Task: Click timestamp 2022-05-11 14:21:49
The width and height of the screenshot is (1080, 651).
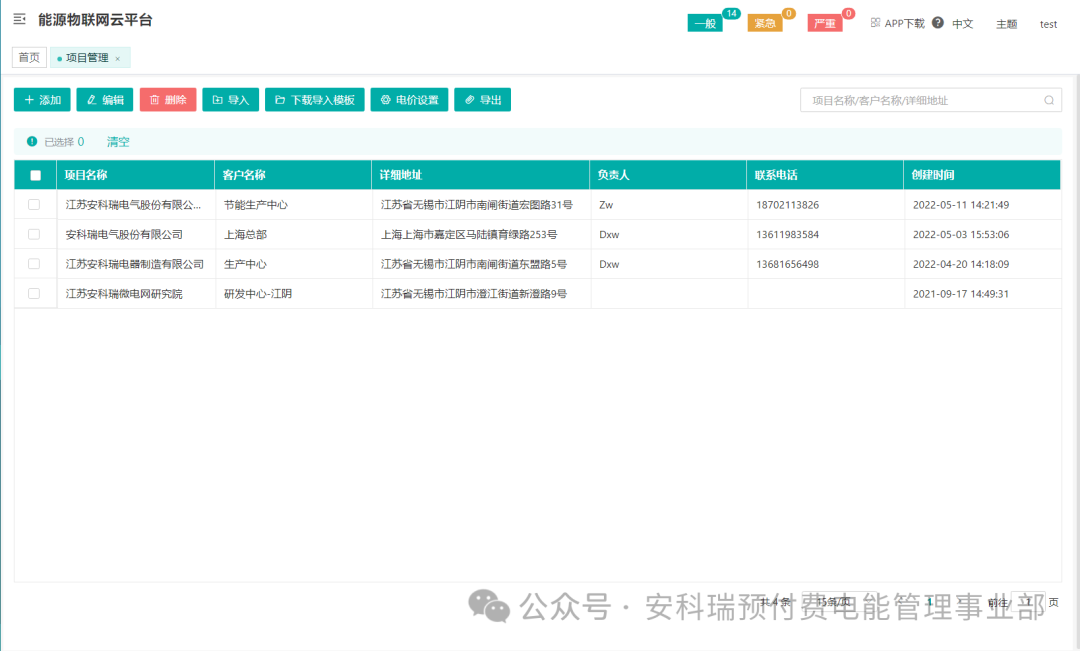Action: click(x=961, y=205)
